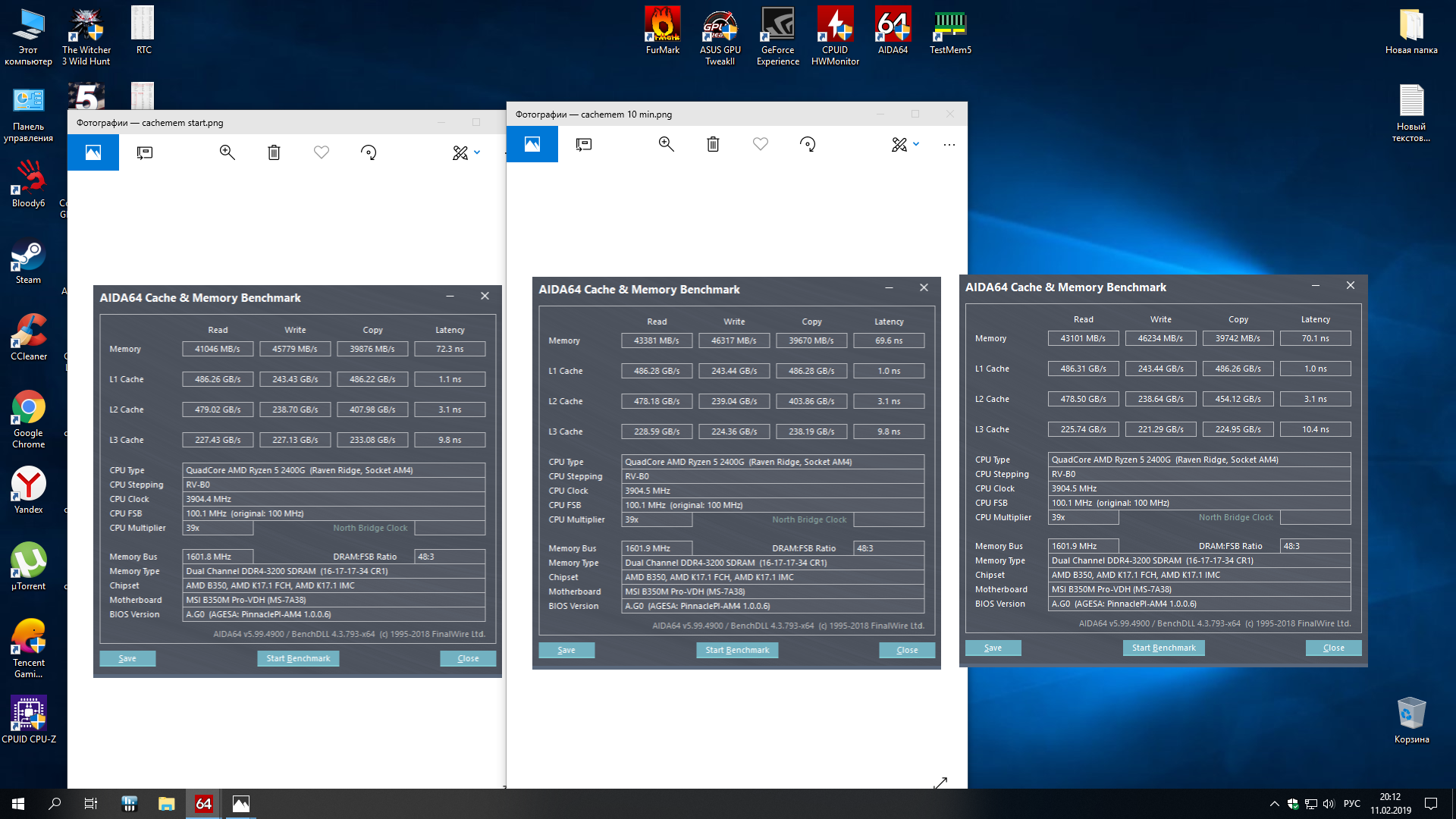Open clock showing 20:12 in taskbar
The width and height of the screenshot is (1456, 819).
point(1390,804)
